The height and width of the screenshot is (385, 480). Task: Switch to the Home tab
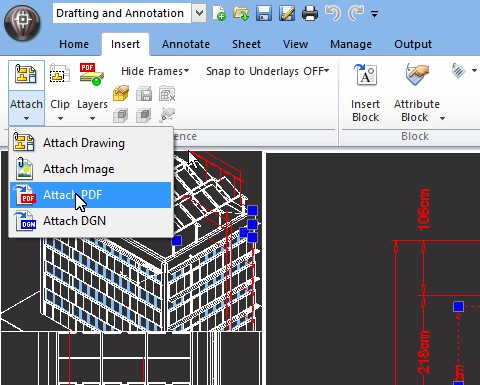(74, 44)
